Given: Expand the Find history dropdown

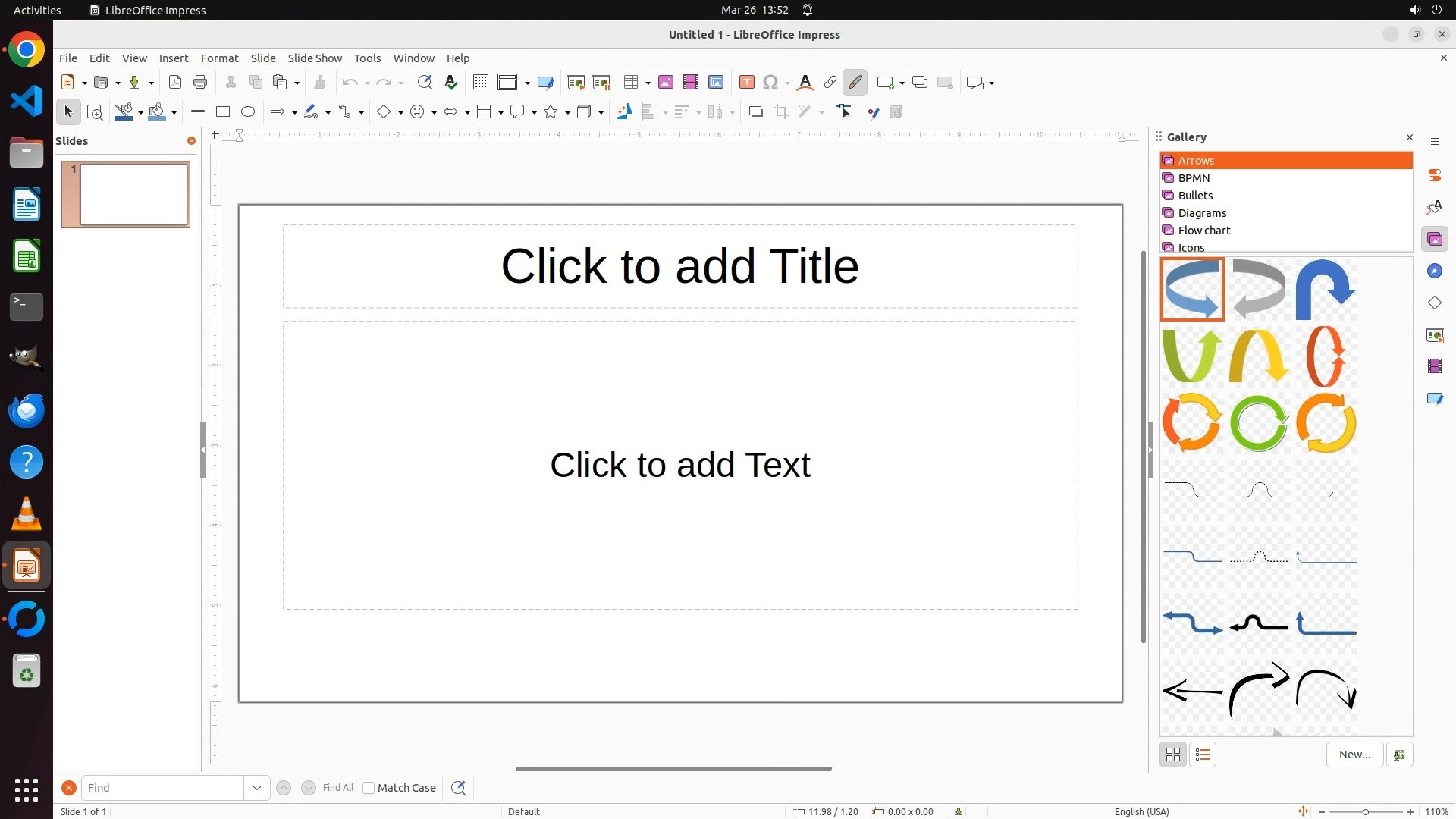Looking at the screenshot, I should (257, 788).
